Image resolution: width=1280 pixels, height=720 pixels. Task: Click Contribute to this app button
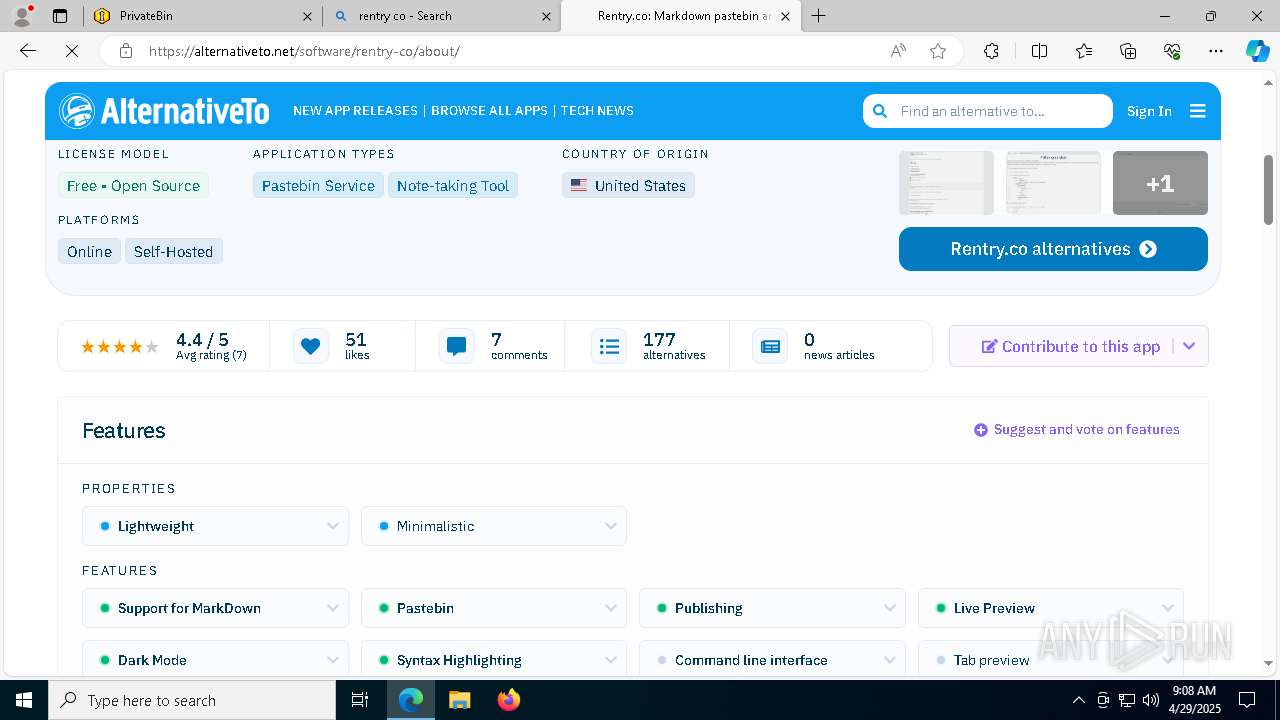click(1071, 346)
